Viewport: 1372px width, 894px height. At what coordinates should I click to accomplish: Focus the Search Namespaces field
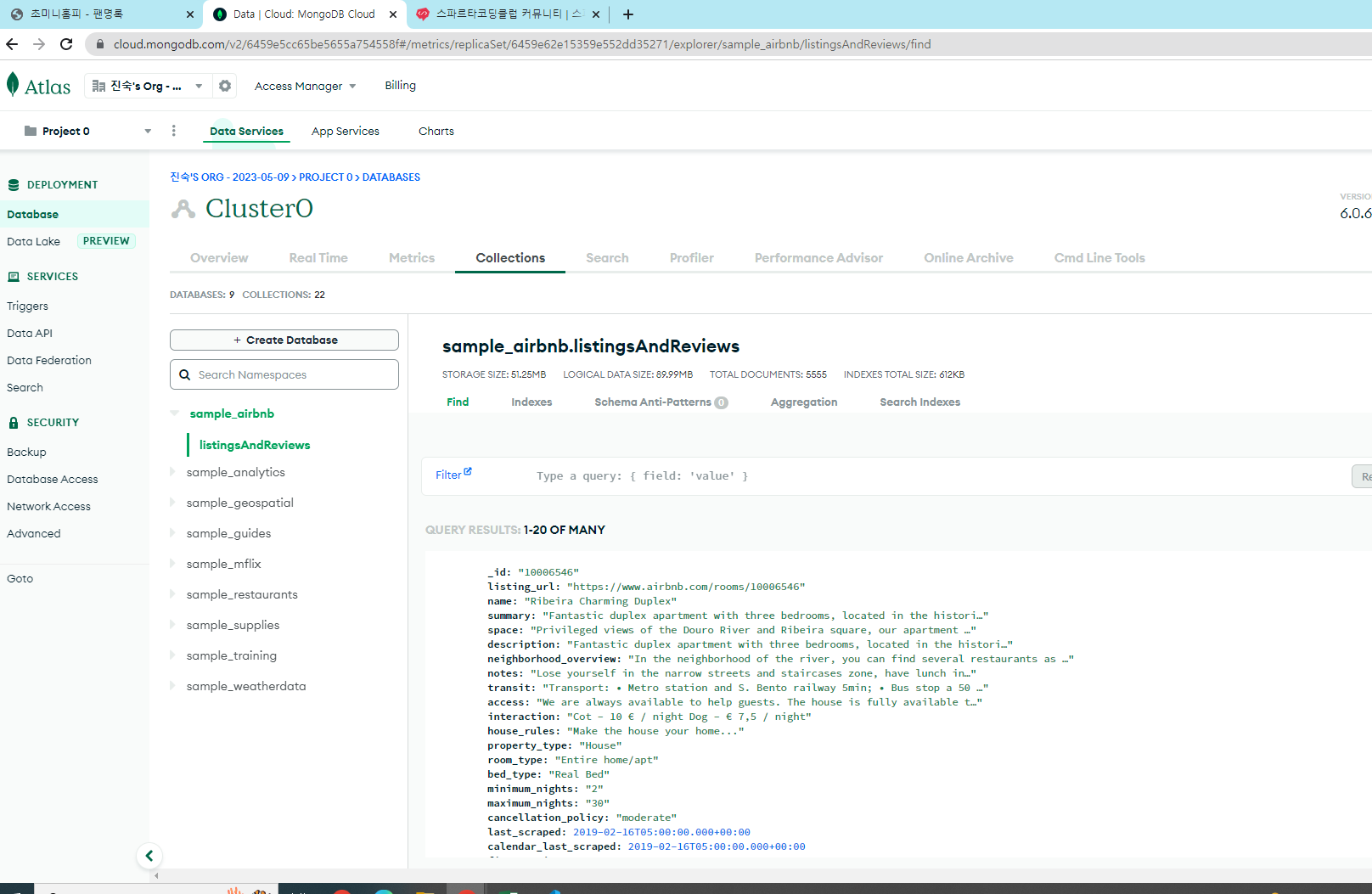pos(284,374)
